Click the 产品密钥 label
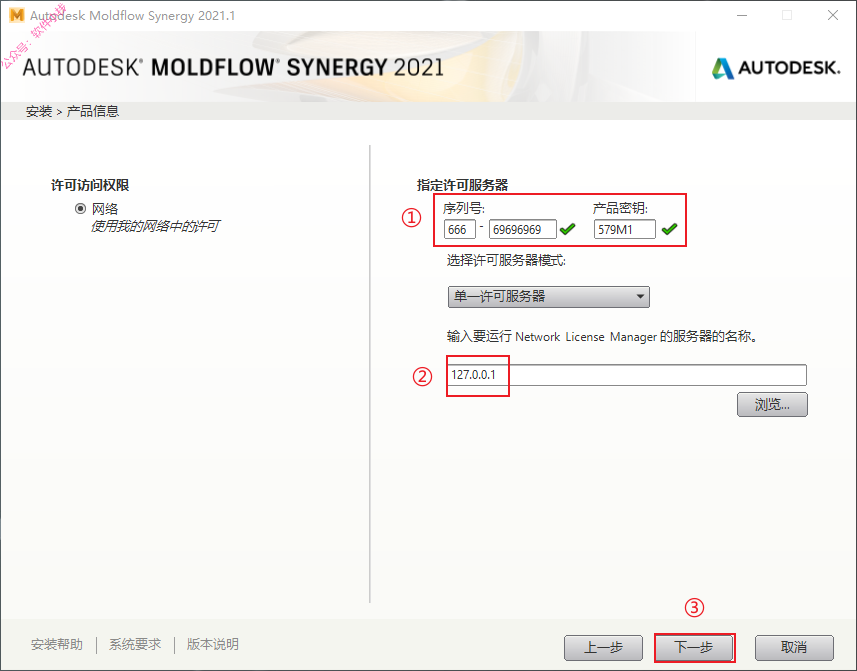Viewport: 857px width, 671px height. (620, 208)
